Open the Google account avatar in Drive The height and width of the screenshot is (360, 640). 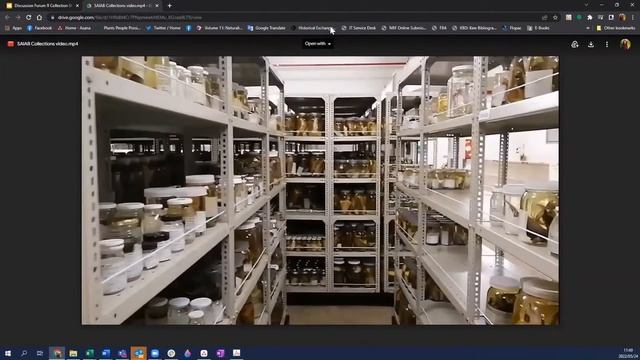625,44
